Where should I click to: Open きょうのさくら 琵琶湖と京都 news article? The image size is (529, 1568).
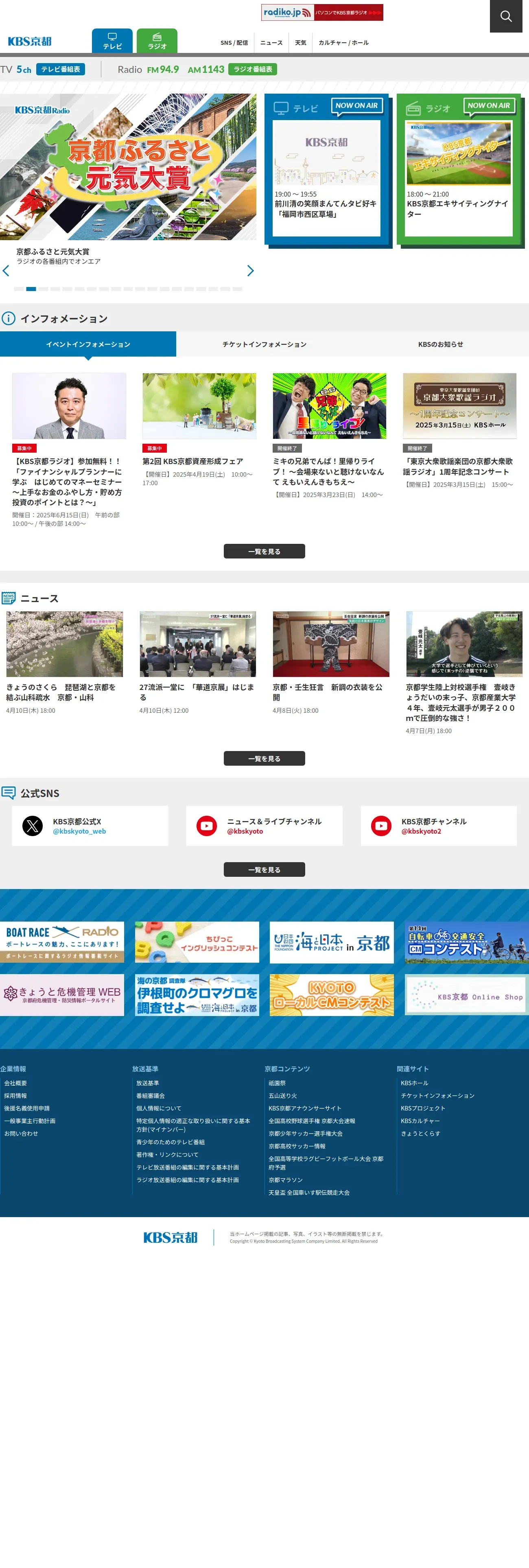[65, 663]
